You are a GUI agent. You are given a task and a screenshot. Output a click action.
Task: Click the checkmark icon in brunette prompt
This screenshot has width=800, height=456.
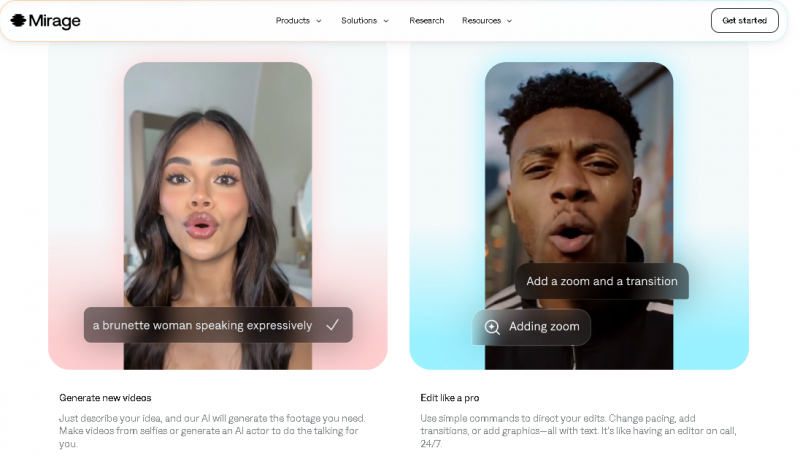pyautogui.click(x=333, y=325)
